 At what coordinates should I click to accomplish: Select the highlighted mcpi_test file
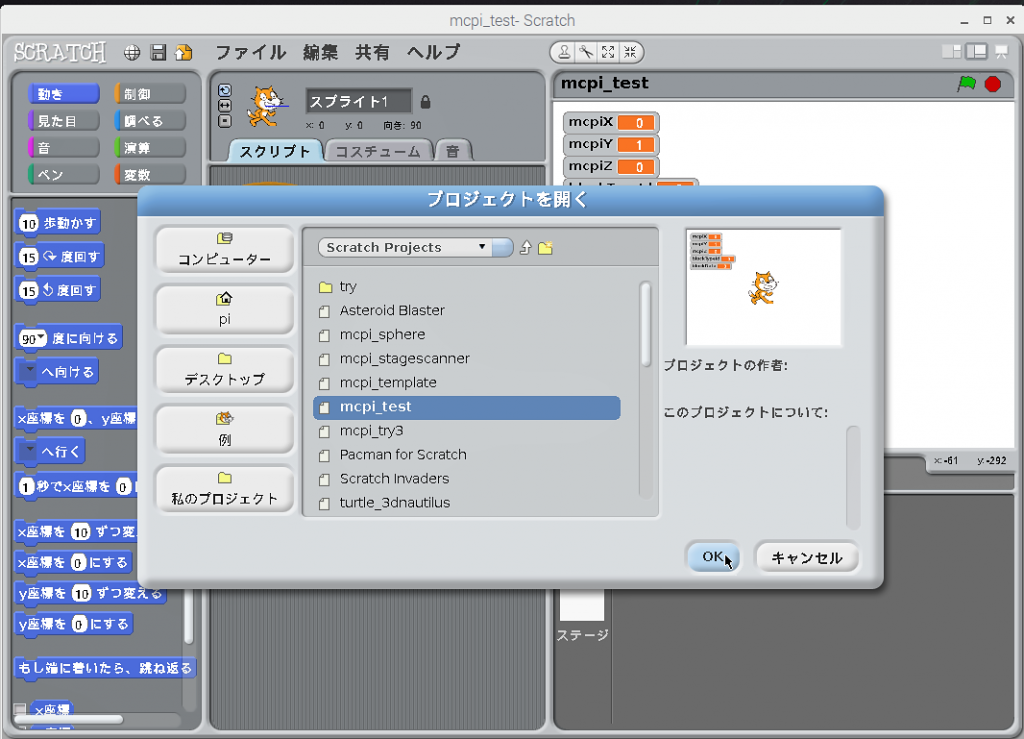467,407
